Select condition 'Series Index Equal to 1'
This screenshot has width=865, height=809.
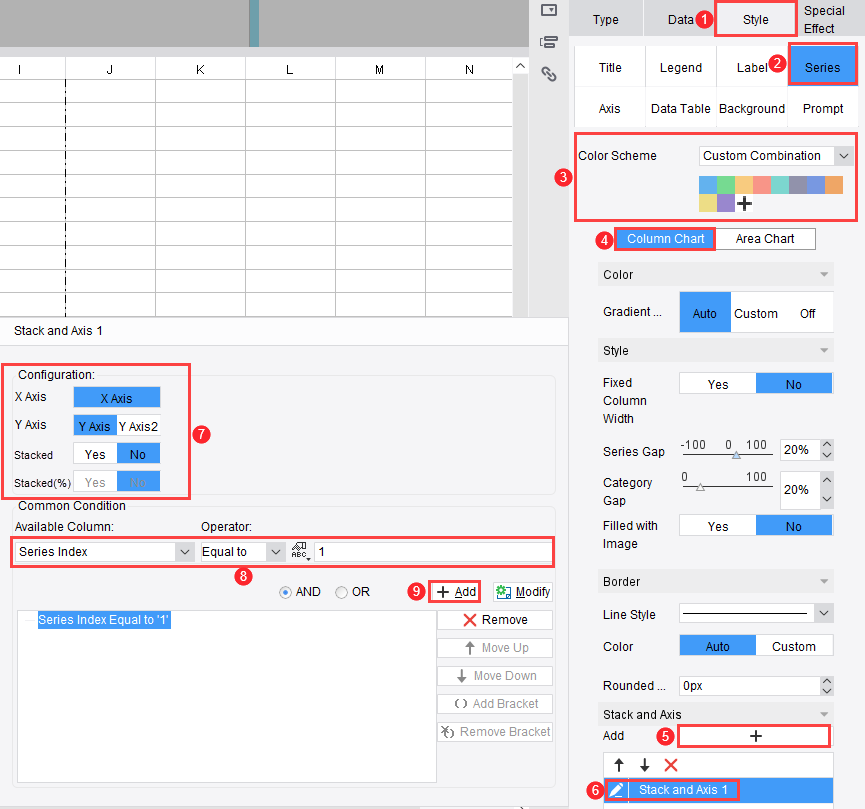(x=104, y=620)
